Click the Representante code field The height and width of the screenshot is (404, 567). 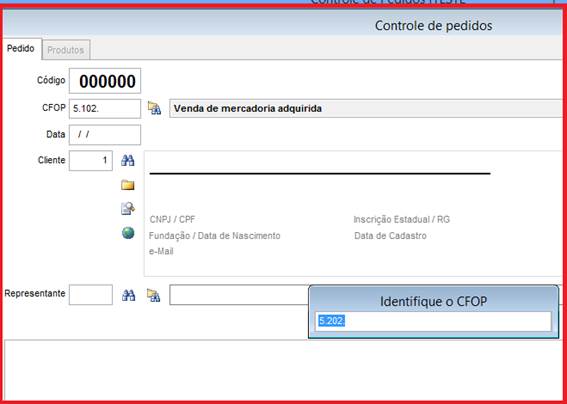tap(91, 295)
